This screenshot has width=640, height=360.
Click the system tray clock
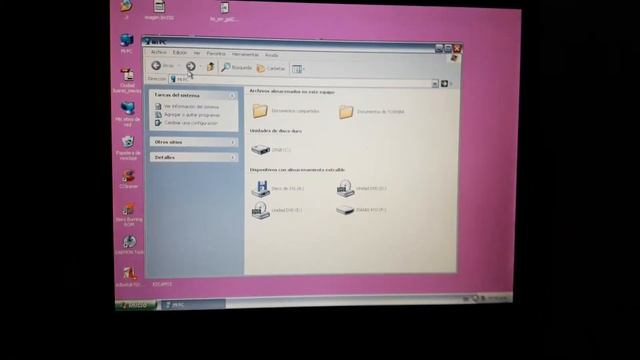point(498,298)
